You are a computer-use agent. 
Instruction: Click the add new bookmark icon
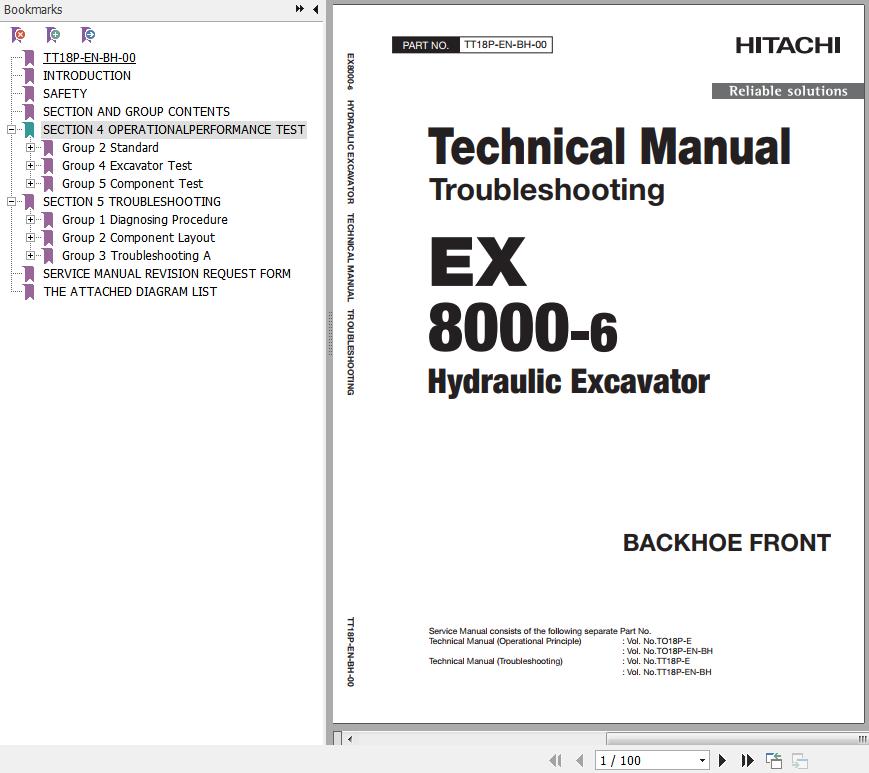53,35
